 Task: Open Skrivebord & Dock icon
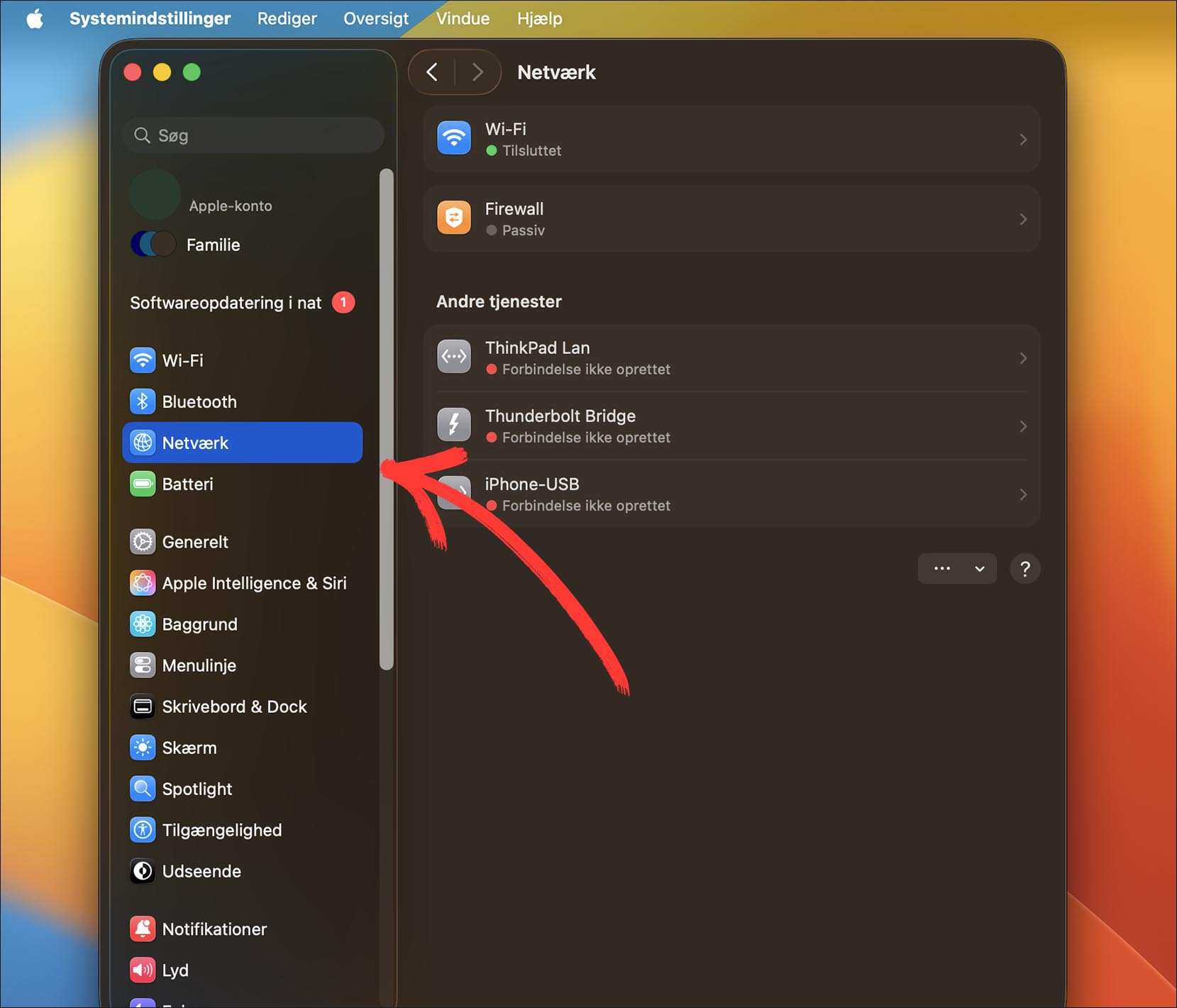143,707
